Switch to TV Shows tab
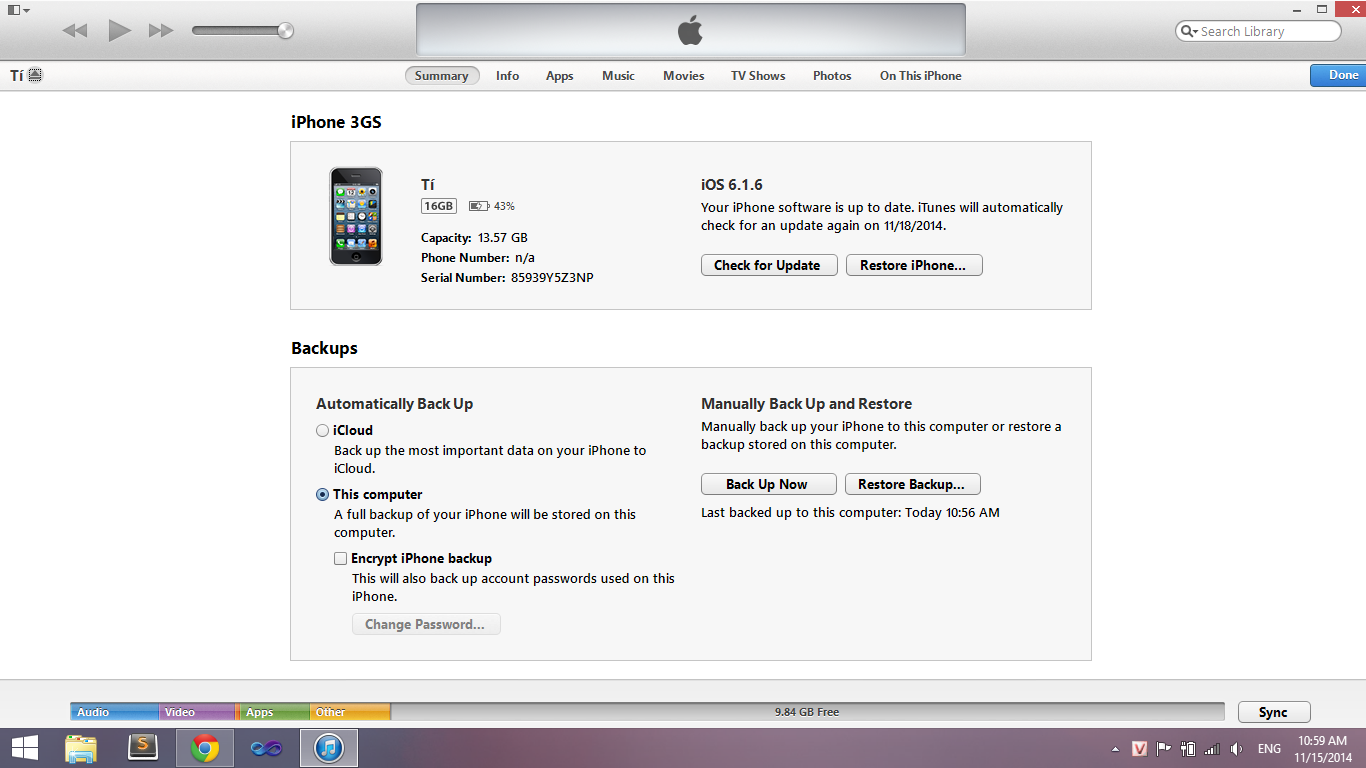This screenshot has height=768, width=1366. coord(758,76)
